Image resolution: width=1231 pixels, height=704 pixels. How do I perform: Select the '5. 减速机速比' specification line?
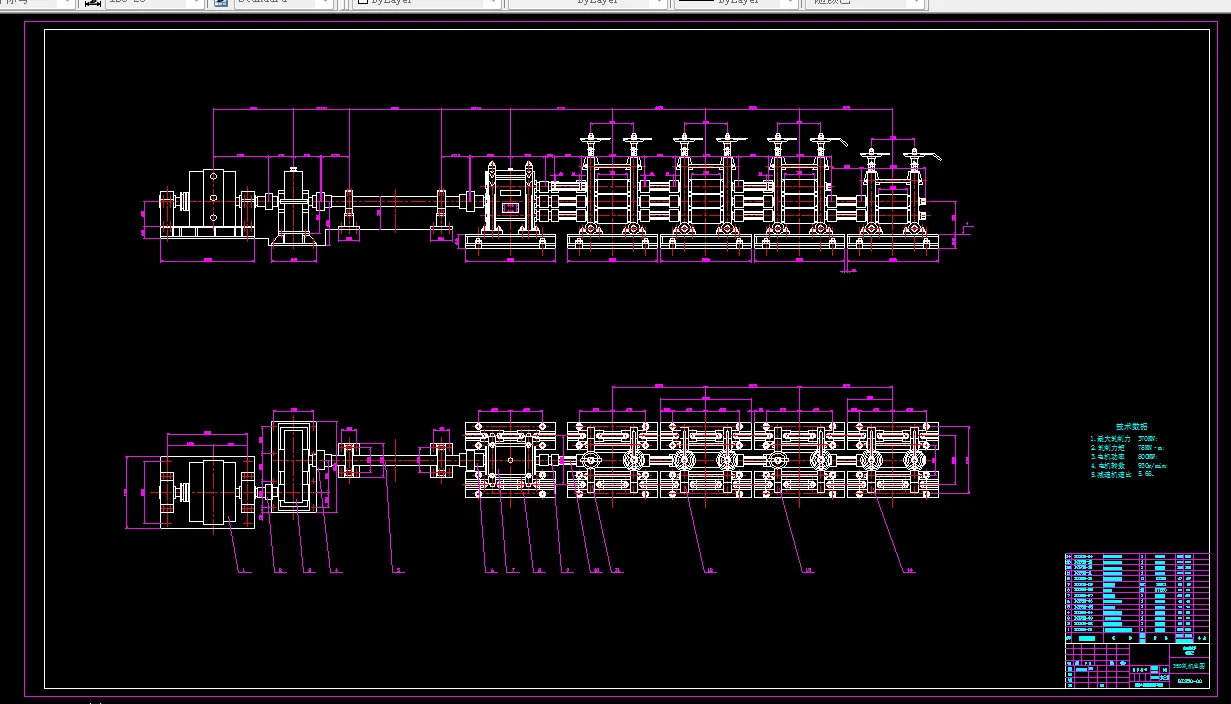1122,475
